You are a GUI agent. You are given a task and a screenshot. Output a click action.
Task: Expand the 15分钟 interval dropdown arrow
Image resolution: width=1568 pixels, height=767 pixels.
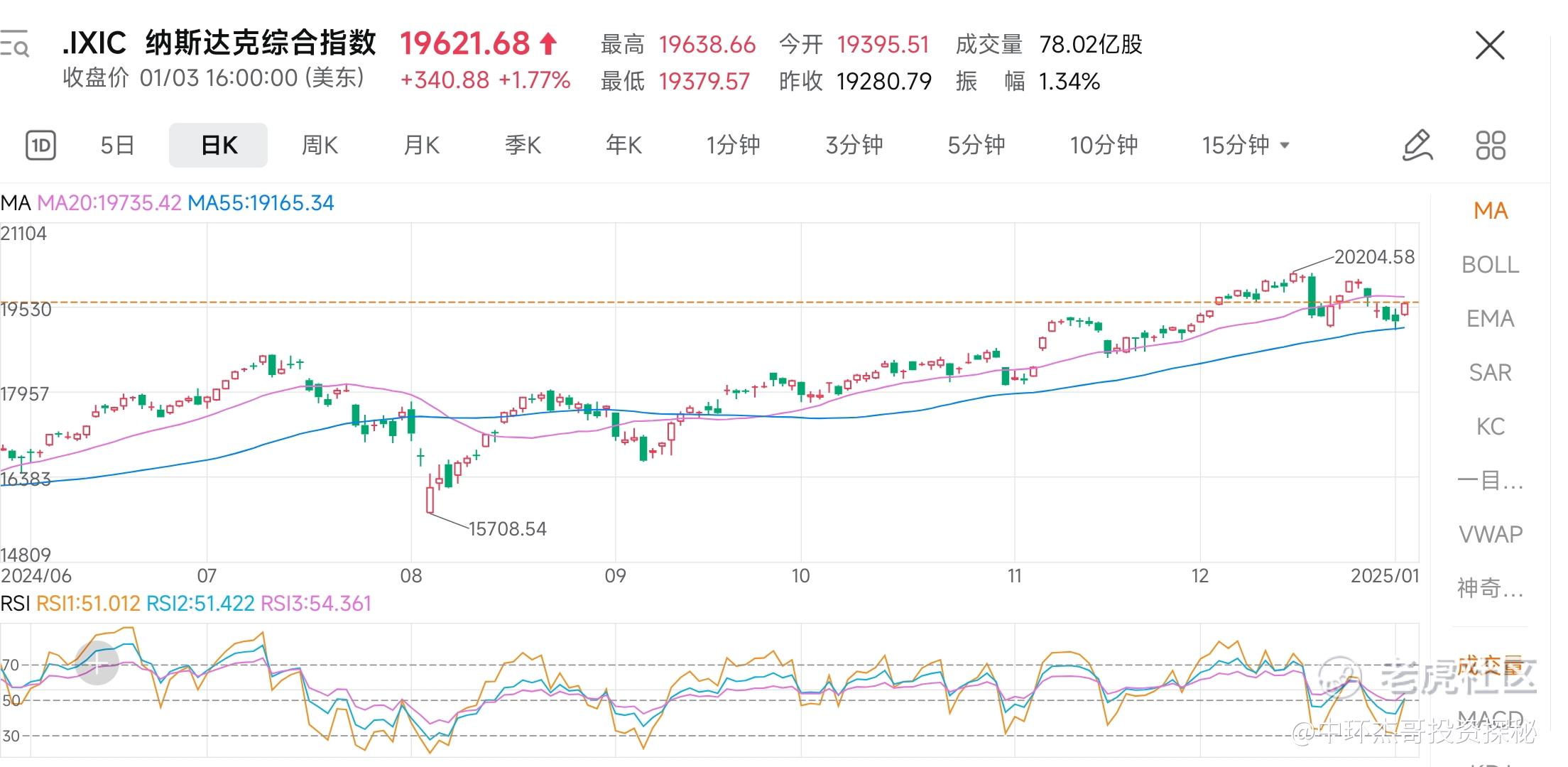1284,146
